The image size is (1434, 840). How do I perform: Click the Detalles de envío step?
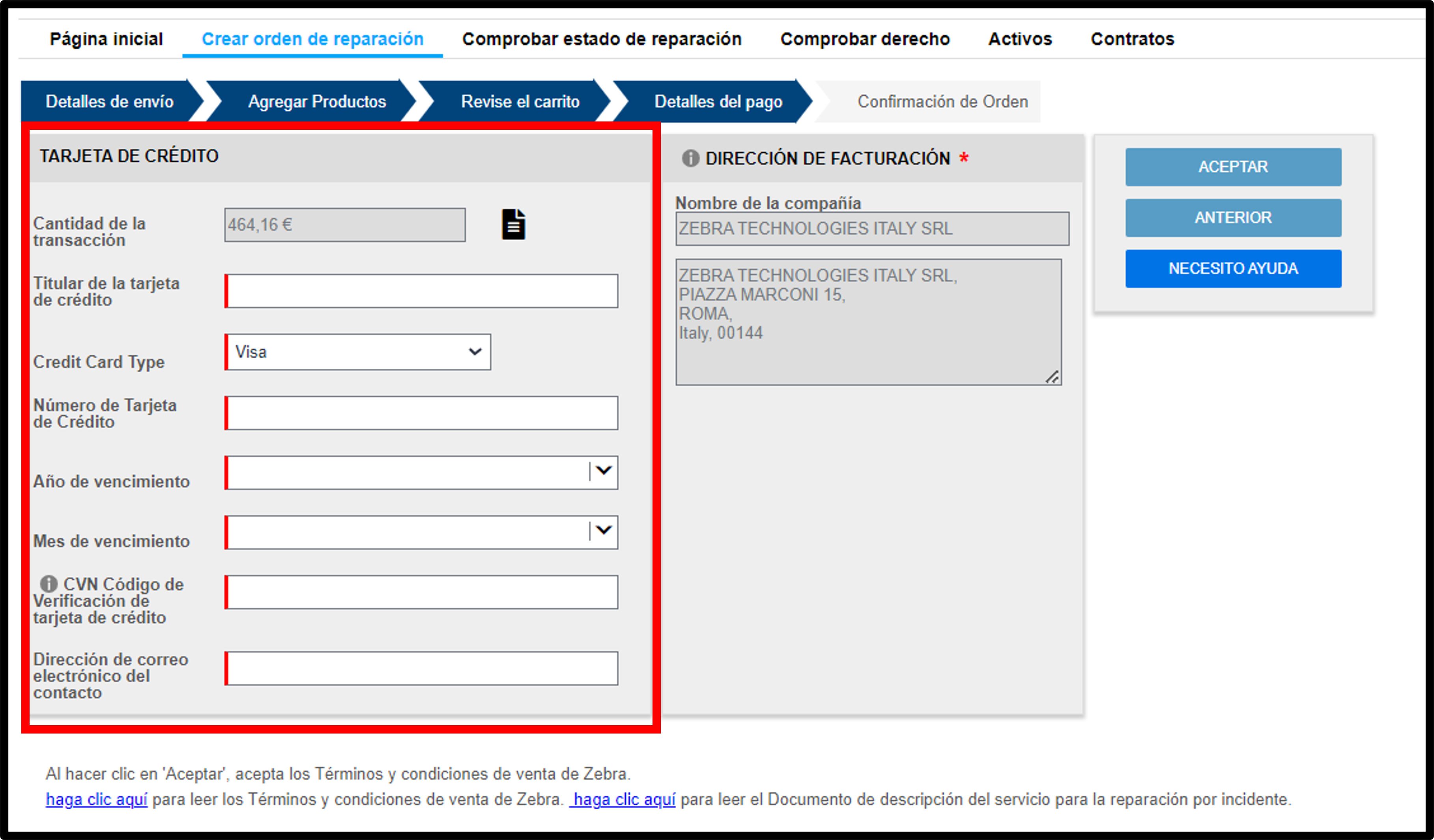click(x=109, y=101)
